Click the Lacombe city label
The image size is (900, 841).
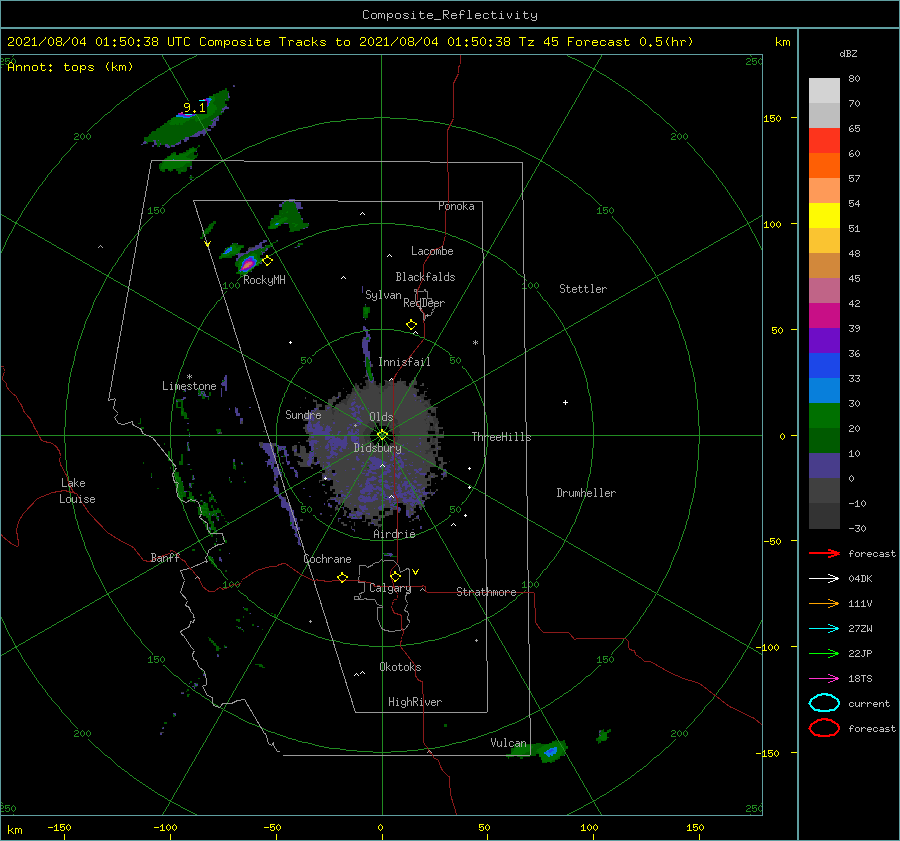coord(432,251)
